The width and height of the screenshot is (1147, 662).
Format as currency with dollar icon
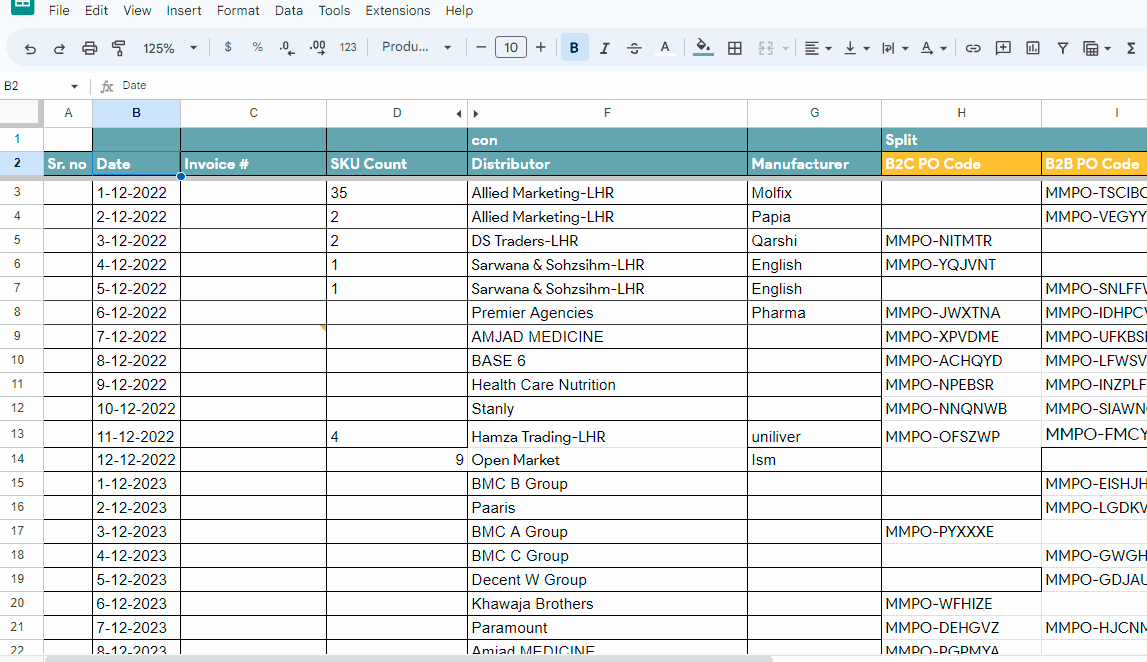click(228, 48)
